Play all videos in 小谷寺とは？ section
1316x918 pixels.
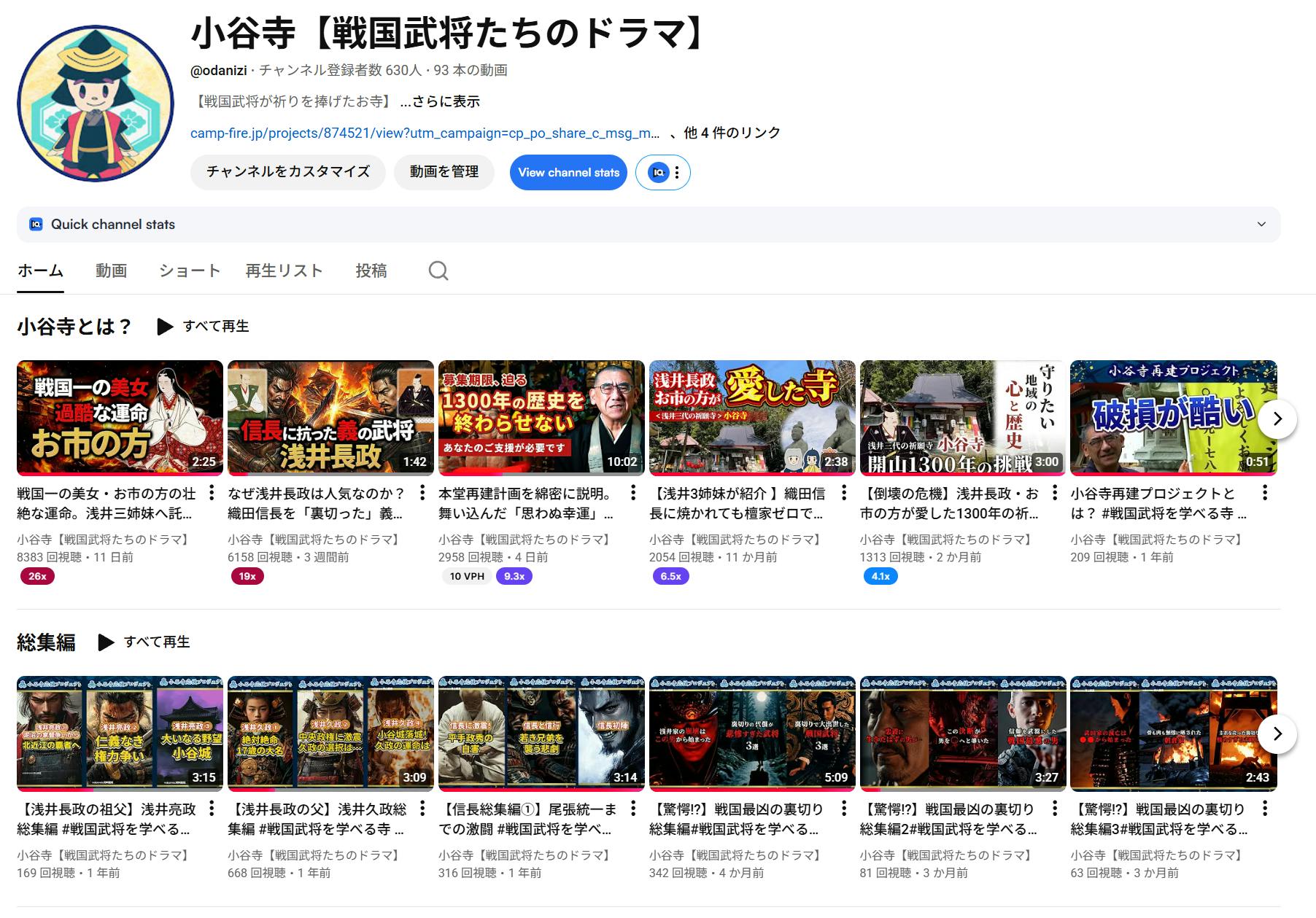tap(204, 327)
